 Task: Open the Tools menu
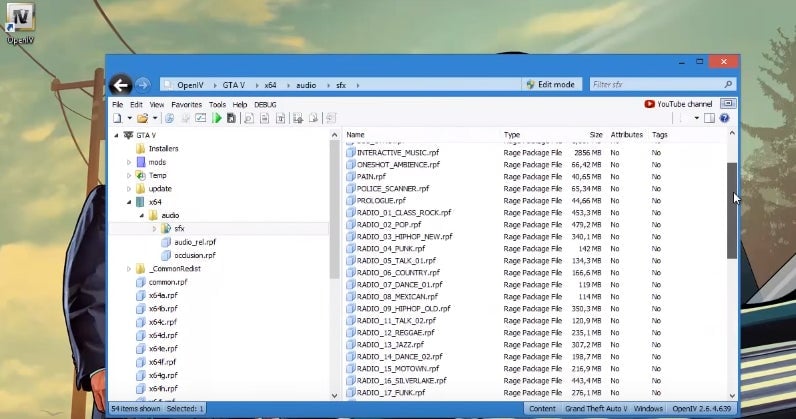tap(217, 104)
